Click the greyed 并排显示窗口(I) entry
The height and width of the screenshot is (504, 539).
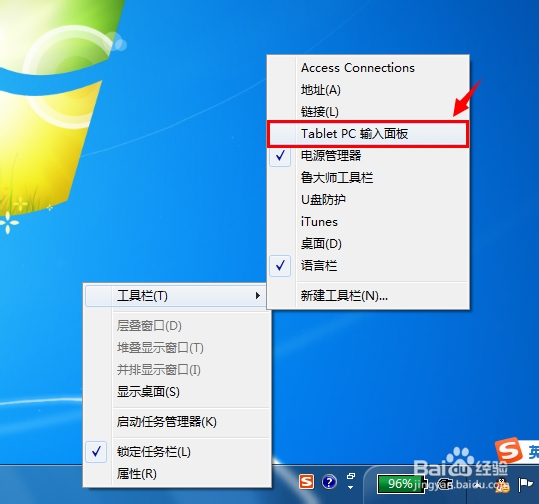(x=177, y=370)
